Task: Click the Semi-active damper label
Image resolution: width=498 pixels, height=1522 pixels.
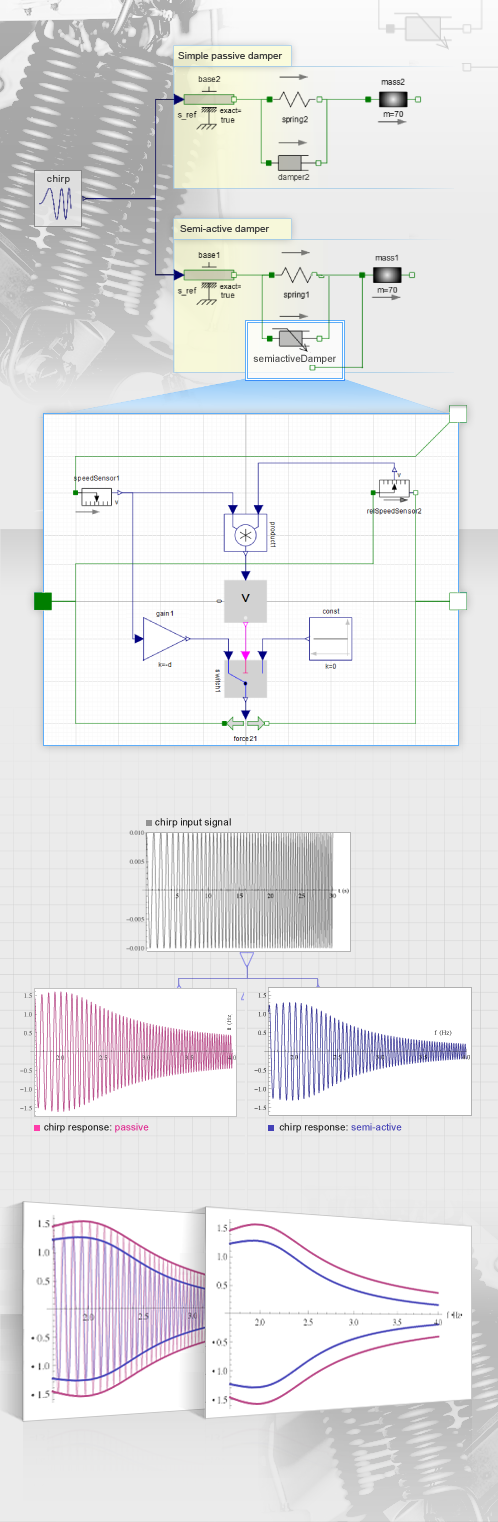Action: (225, 229)
